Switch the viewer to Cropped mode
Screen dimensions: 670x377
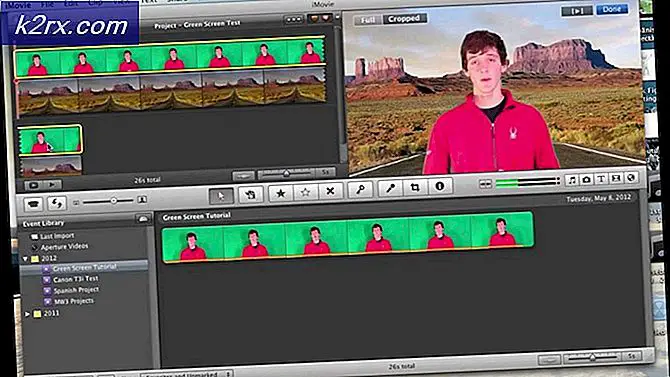pyautogui.click(x=404, y=19)
